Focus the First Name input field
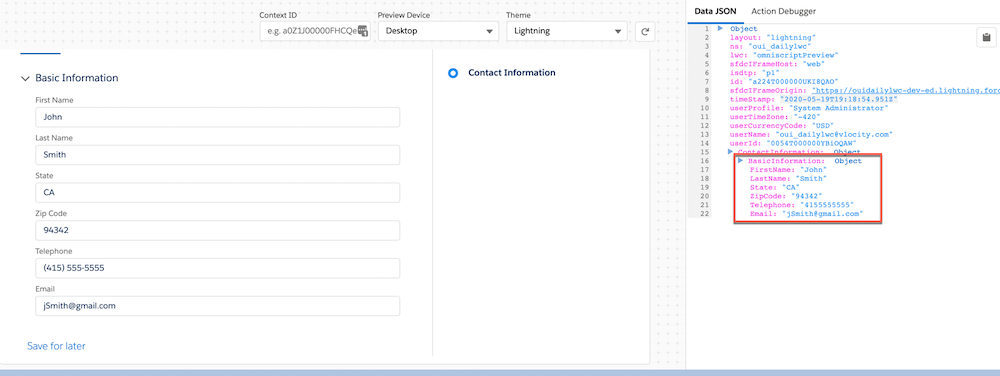The height and width of the screenshot is (376, 1000). coord(217,117)
